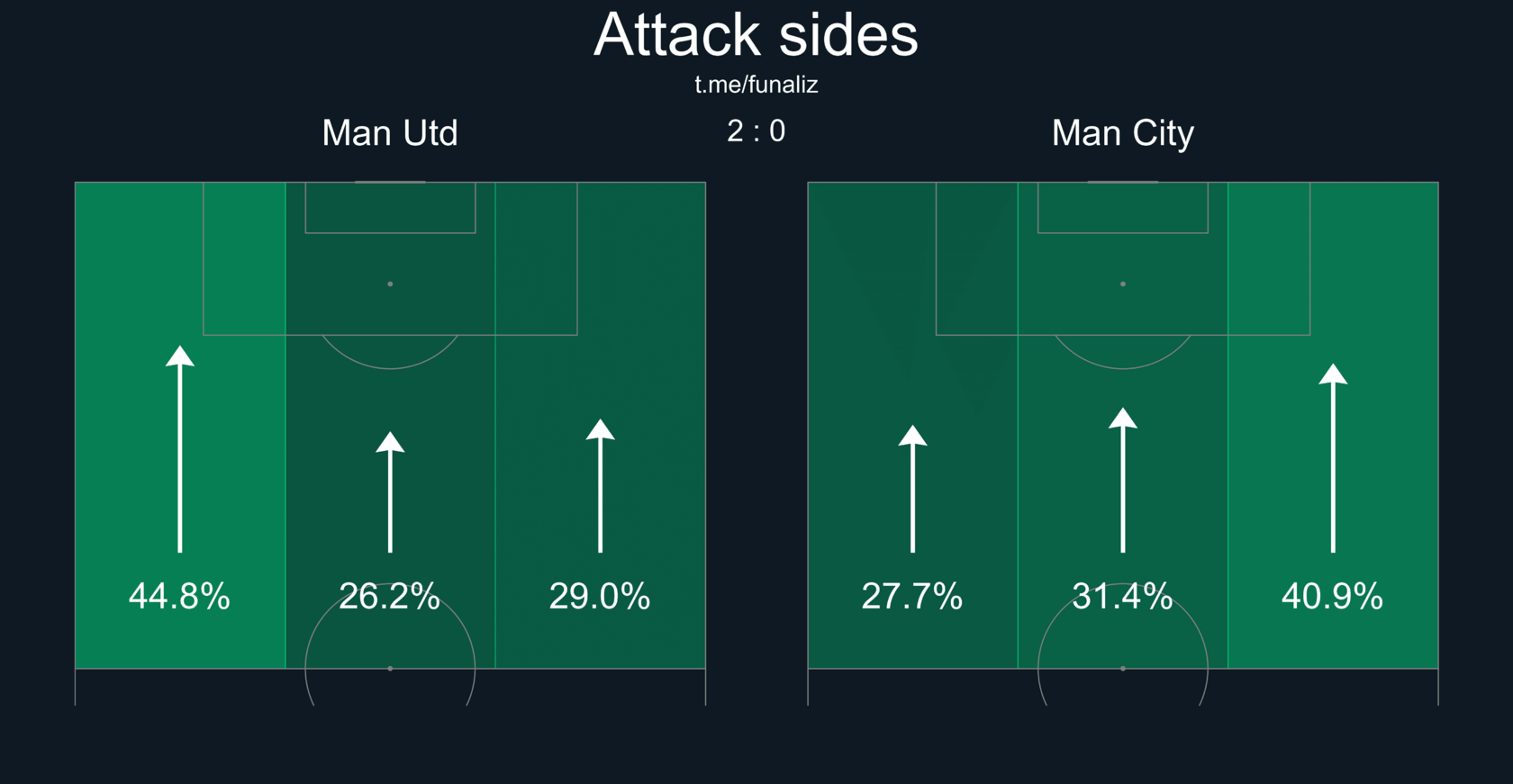Click the arrow above 44.8% on Man Utd pitch
1513x784 pixels.
tap(180, 448)
